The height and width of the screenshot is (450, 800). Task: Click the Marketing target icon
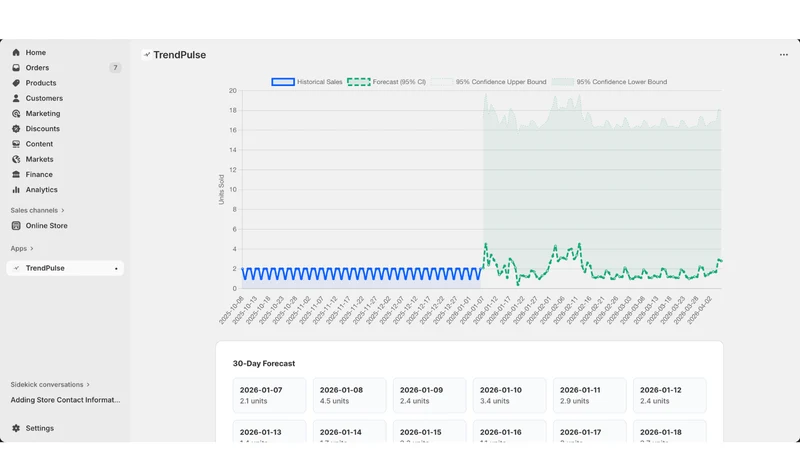tap(16, 114)
